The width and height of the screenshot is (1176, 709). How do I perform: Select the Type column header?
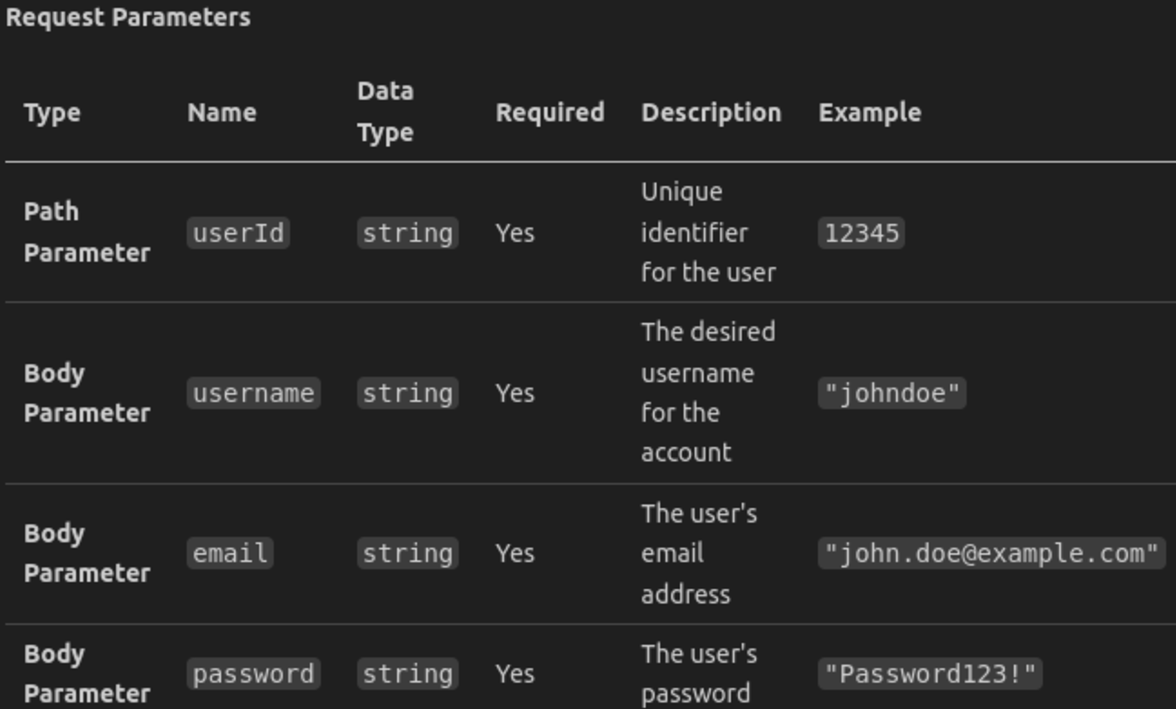click(52, 113)
